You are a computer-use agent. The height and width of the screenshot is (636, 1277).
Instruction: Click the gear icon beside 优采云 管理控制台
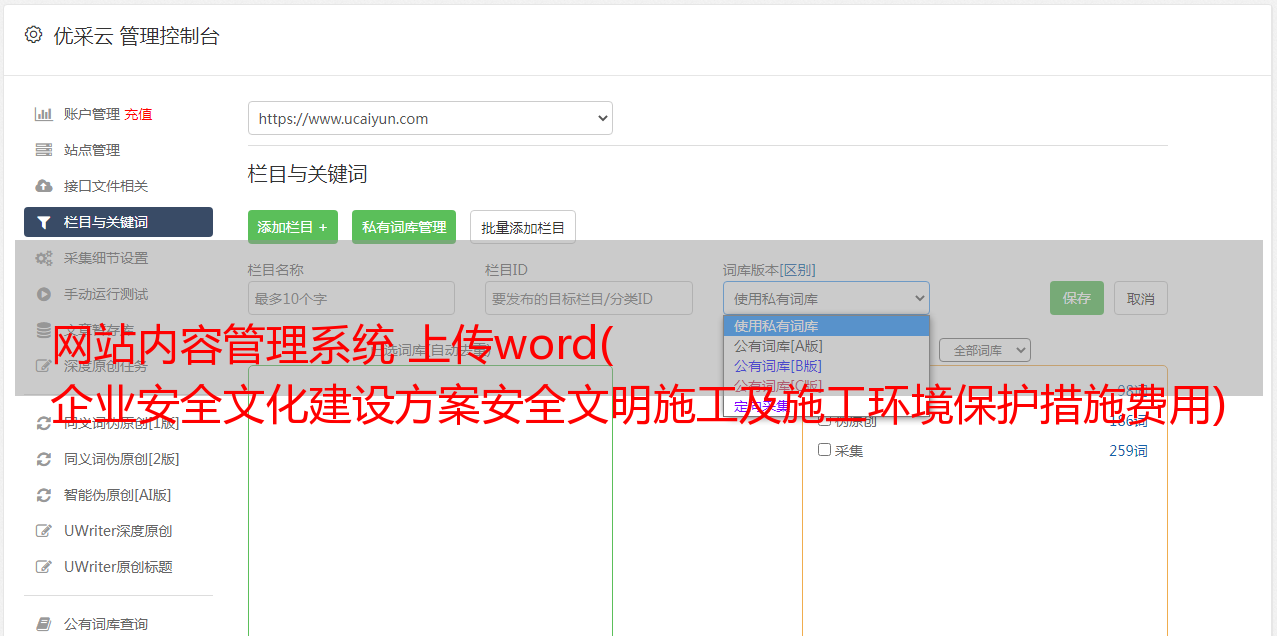click(33, 35)
